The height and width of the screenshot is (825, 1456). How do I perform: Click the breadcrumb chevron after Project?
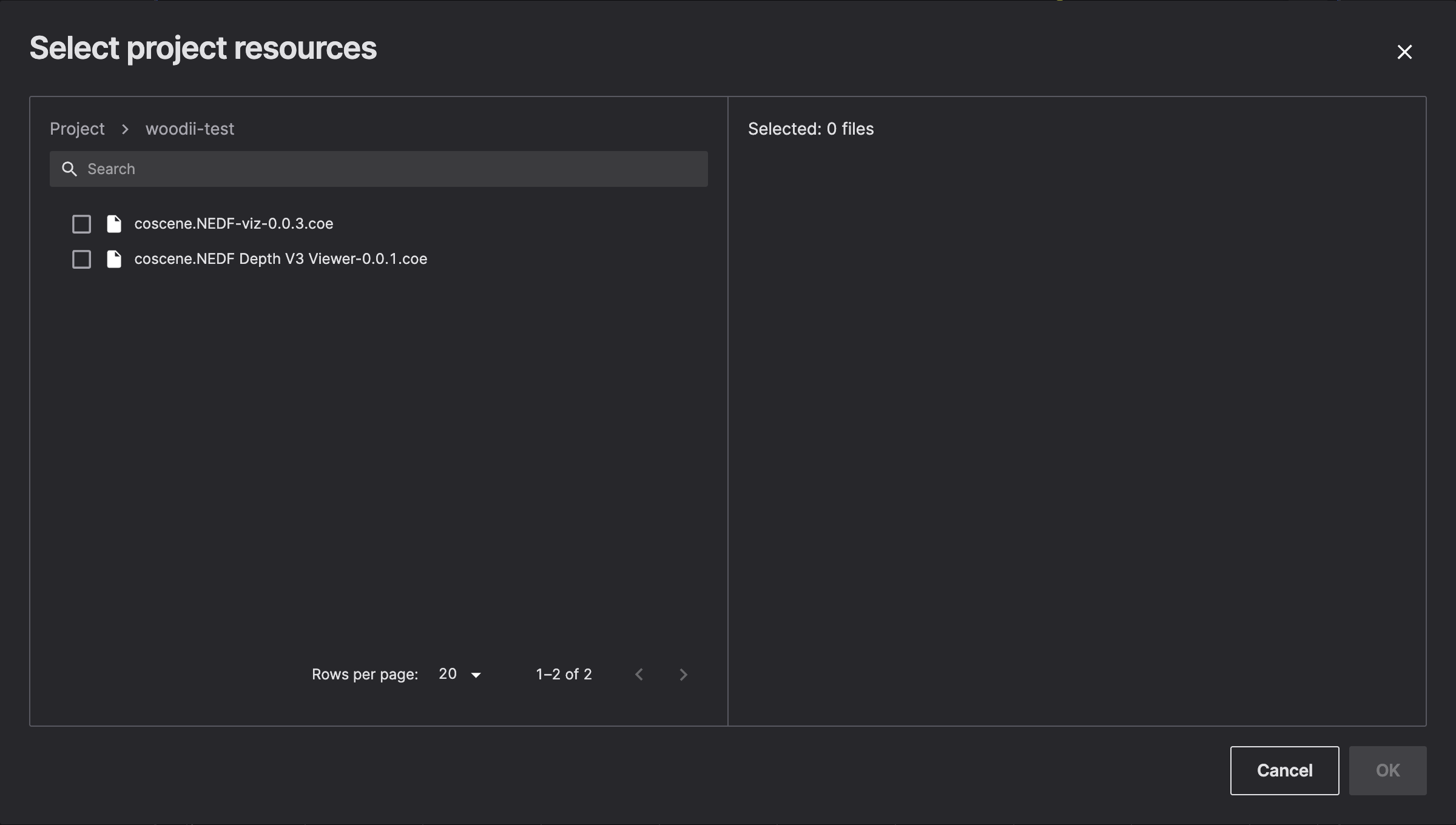coord(124,129)
